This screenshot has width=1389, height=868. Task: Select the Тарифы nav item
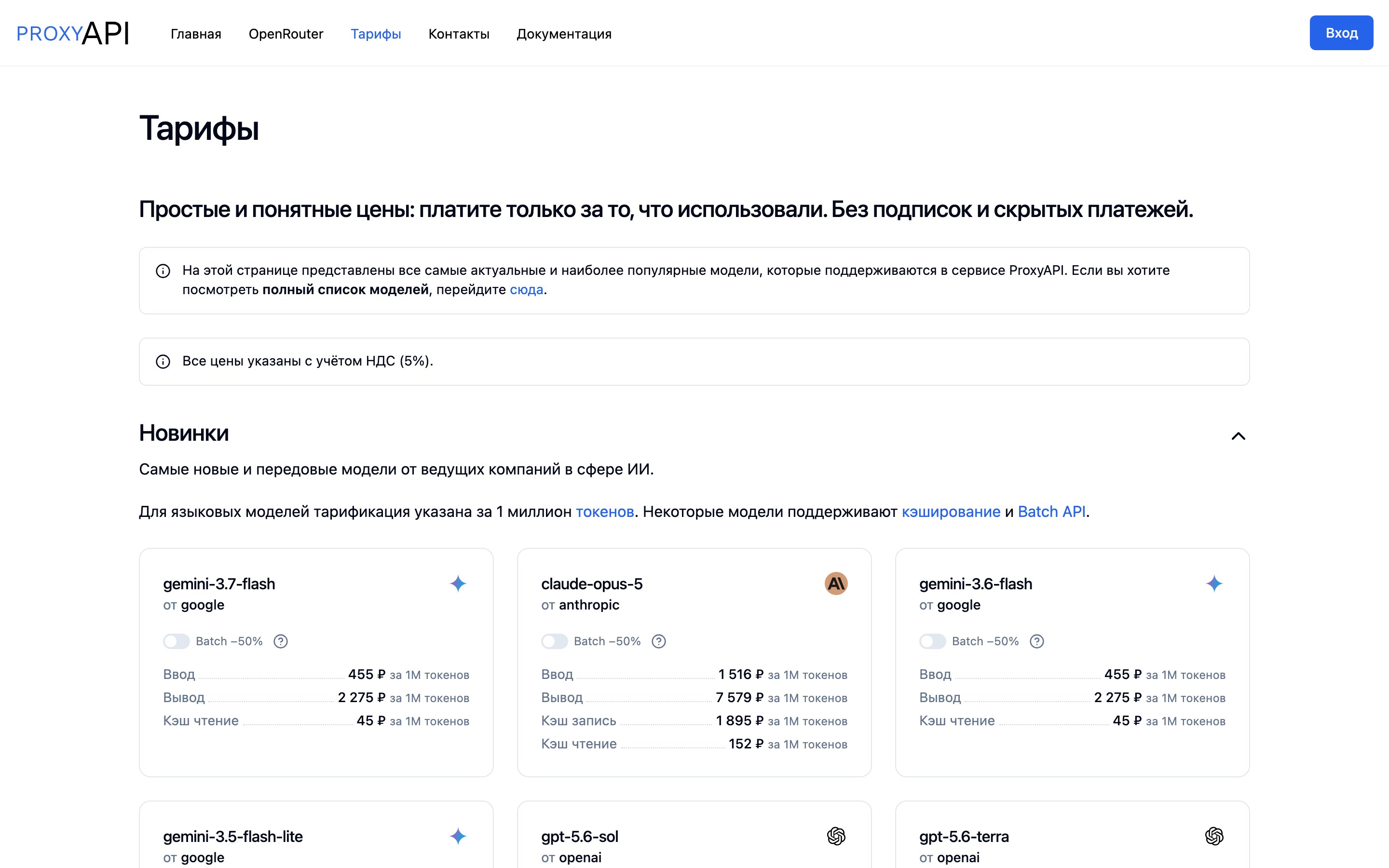pyautogui.click(x=376, y=34)
